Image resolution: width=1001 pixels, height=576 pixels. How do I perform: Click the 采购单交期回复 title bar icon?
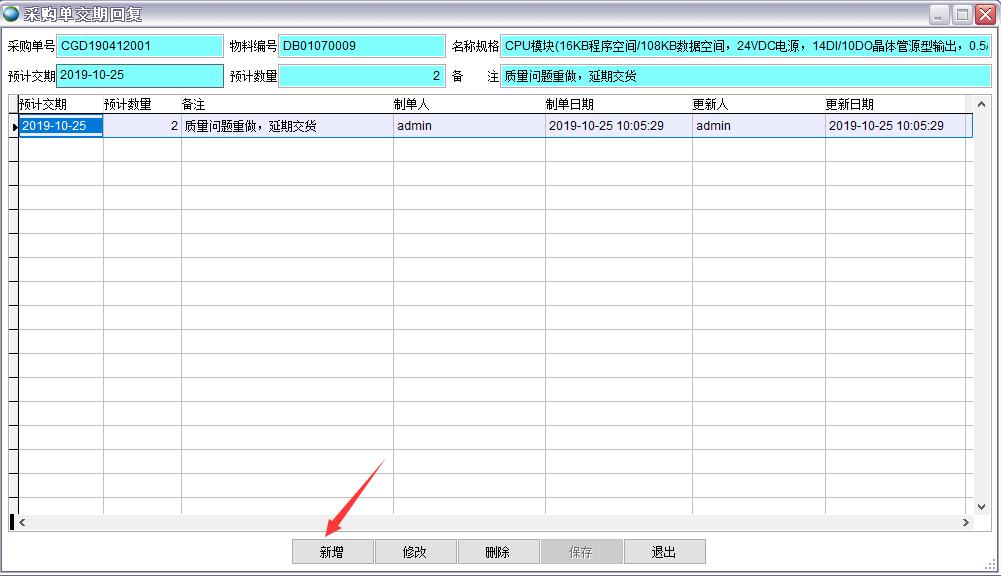12,13
